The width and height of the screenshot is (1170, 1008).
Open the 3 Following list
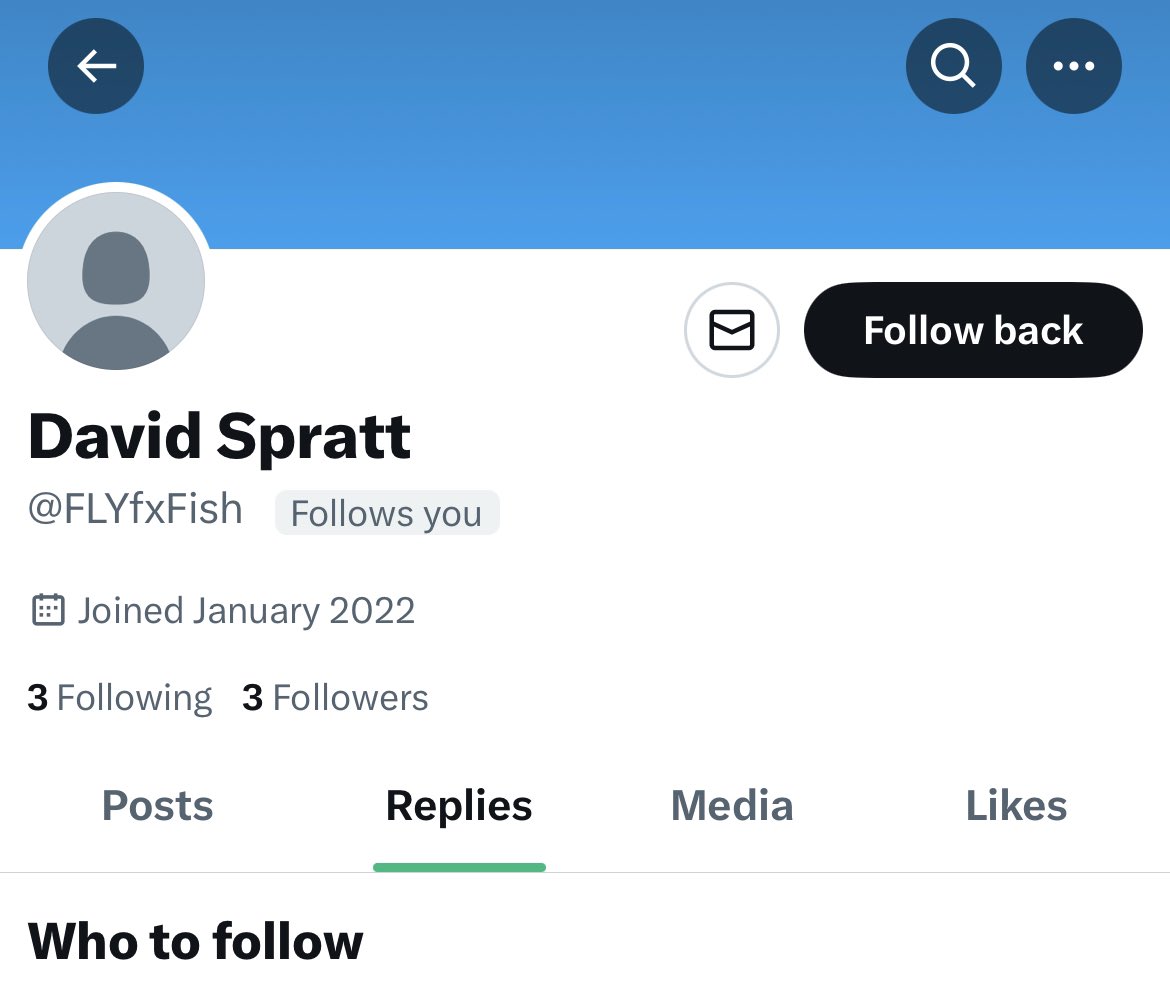[x=120, y=698]
